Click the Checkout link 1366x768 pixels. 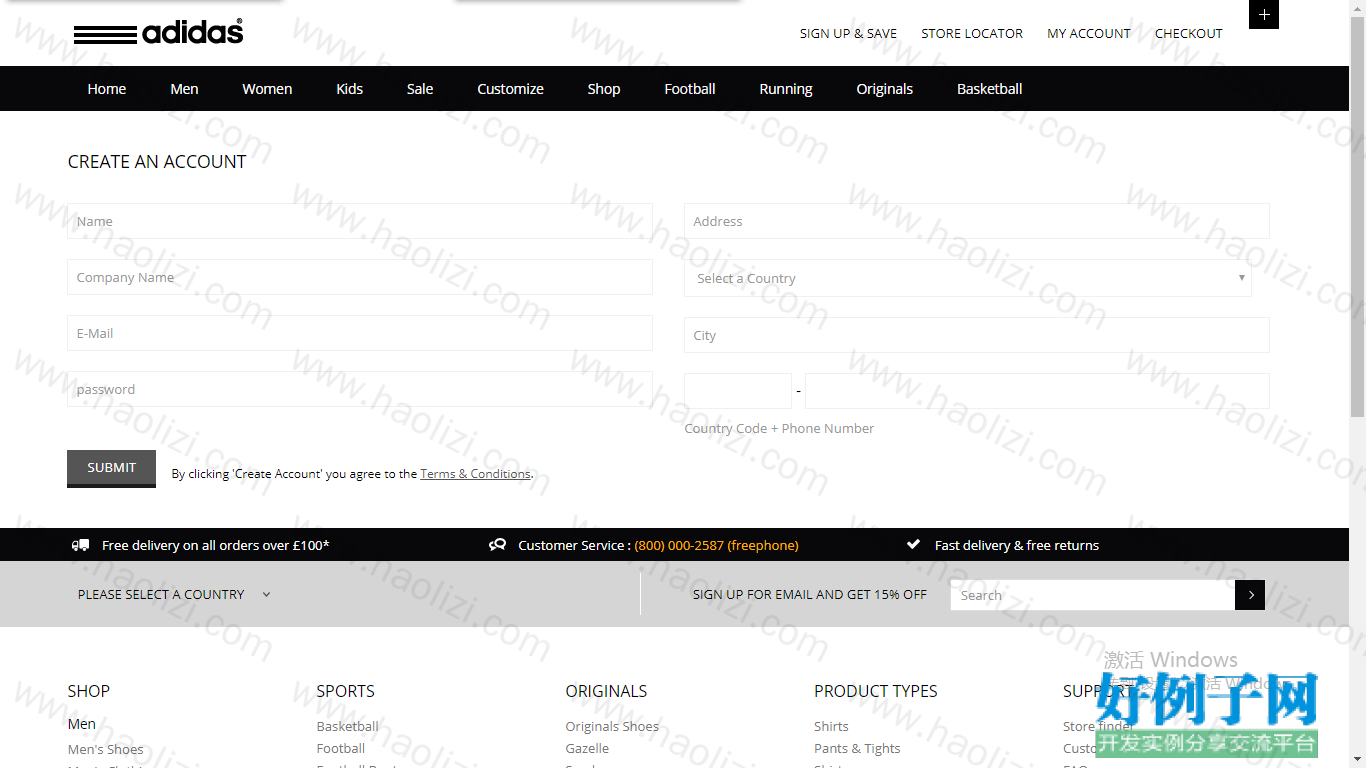point(1189,33)
